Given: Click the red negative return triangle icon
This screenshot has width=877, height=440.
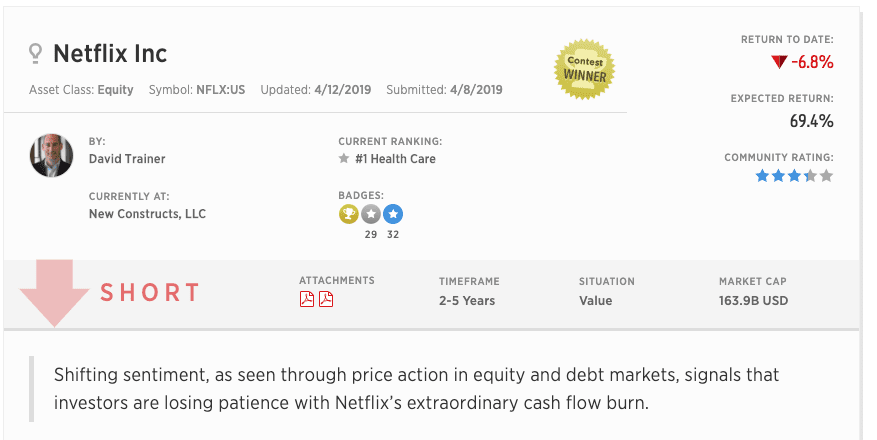Looking at the screenshot, I should 779,62.
